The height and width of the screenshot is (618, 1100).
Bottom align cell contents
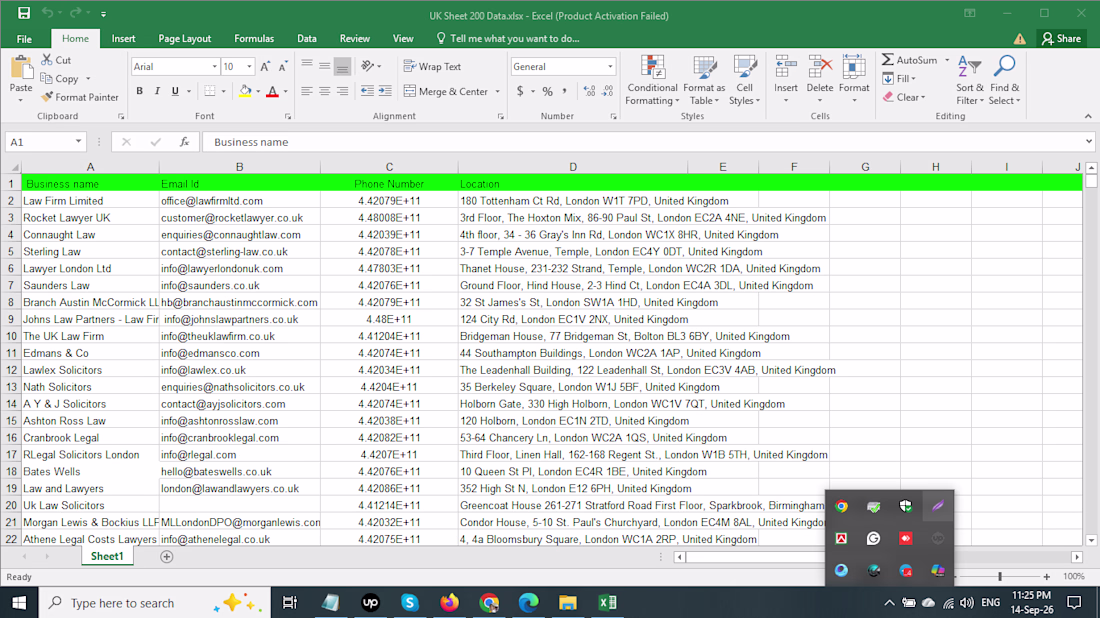342,67
